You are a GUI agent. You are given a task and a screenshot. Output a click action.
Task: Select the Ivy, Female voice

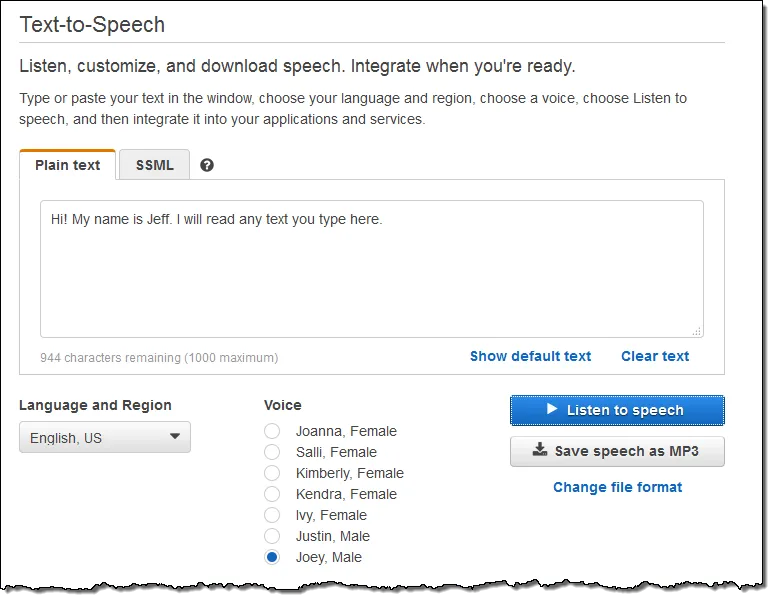tap(272, 515)
